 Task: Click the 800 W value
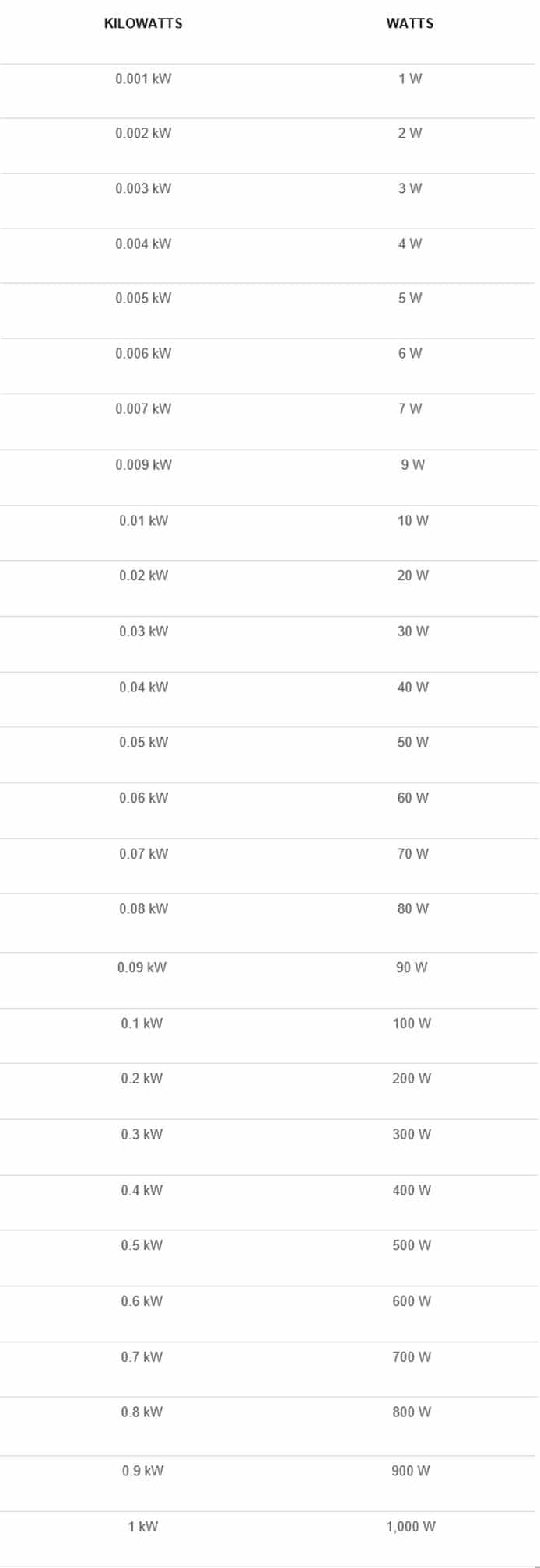(x=412, y=1412)
